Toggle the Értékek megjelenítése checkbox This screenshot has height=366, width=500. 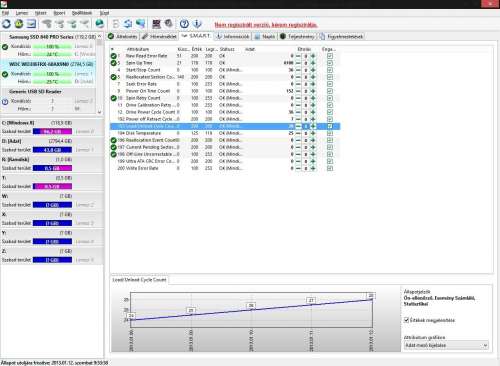click(406, 320)
